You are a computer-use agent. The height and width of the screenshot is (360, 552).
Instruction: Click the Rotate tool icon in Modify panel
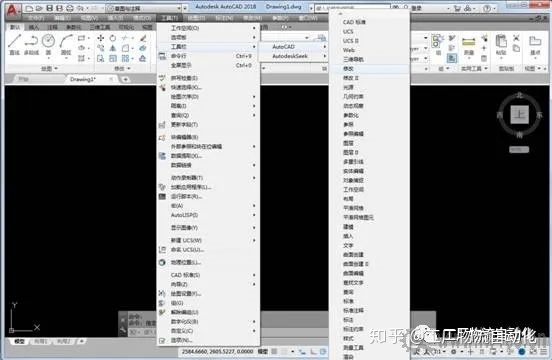113,38
